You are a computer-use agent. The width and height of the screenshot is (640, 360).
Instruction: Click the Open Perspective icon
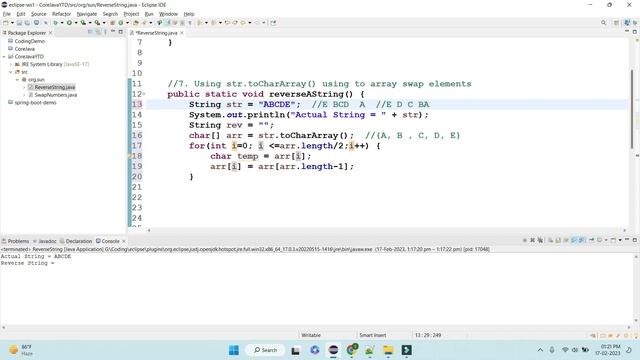point(616,23)
